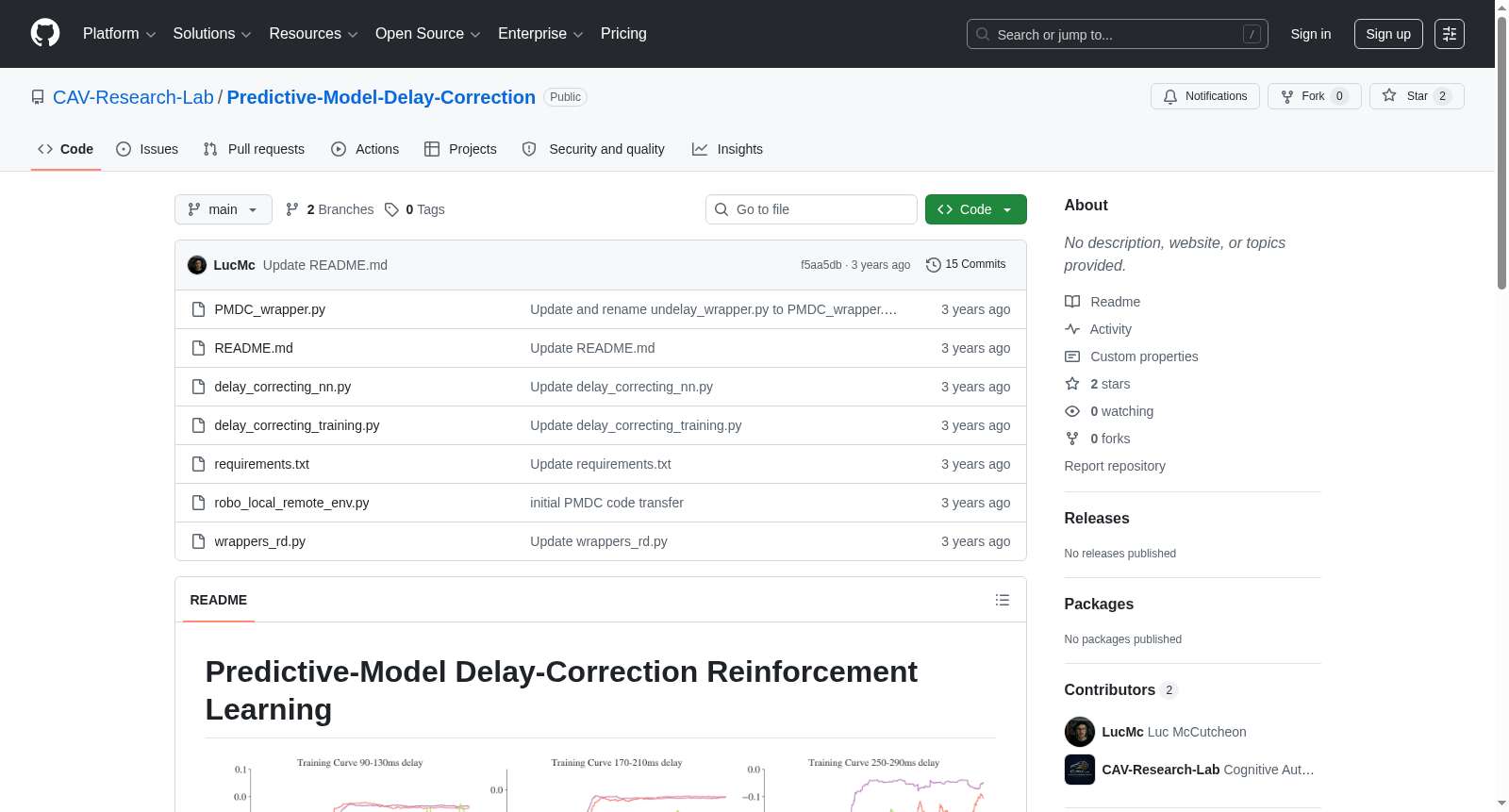Switch to the Issues tab
The width and height of the screenshot is (1509, 812).
click(x=147, y=149)
